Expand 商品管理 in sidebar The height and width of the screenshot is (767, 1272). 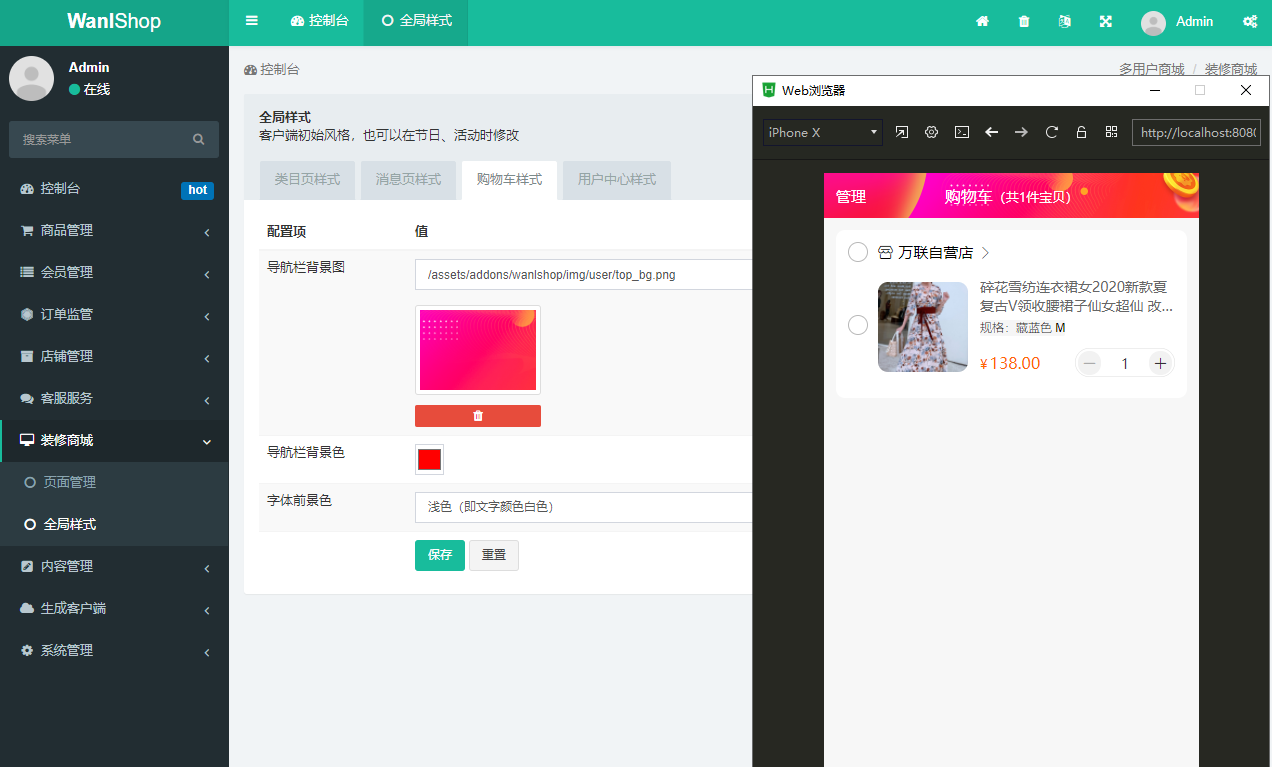coord(114,230)
